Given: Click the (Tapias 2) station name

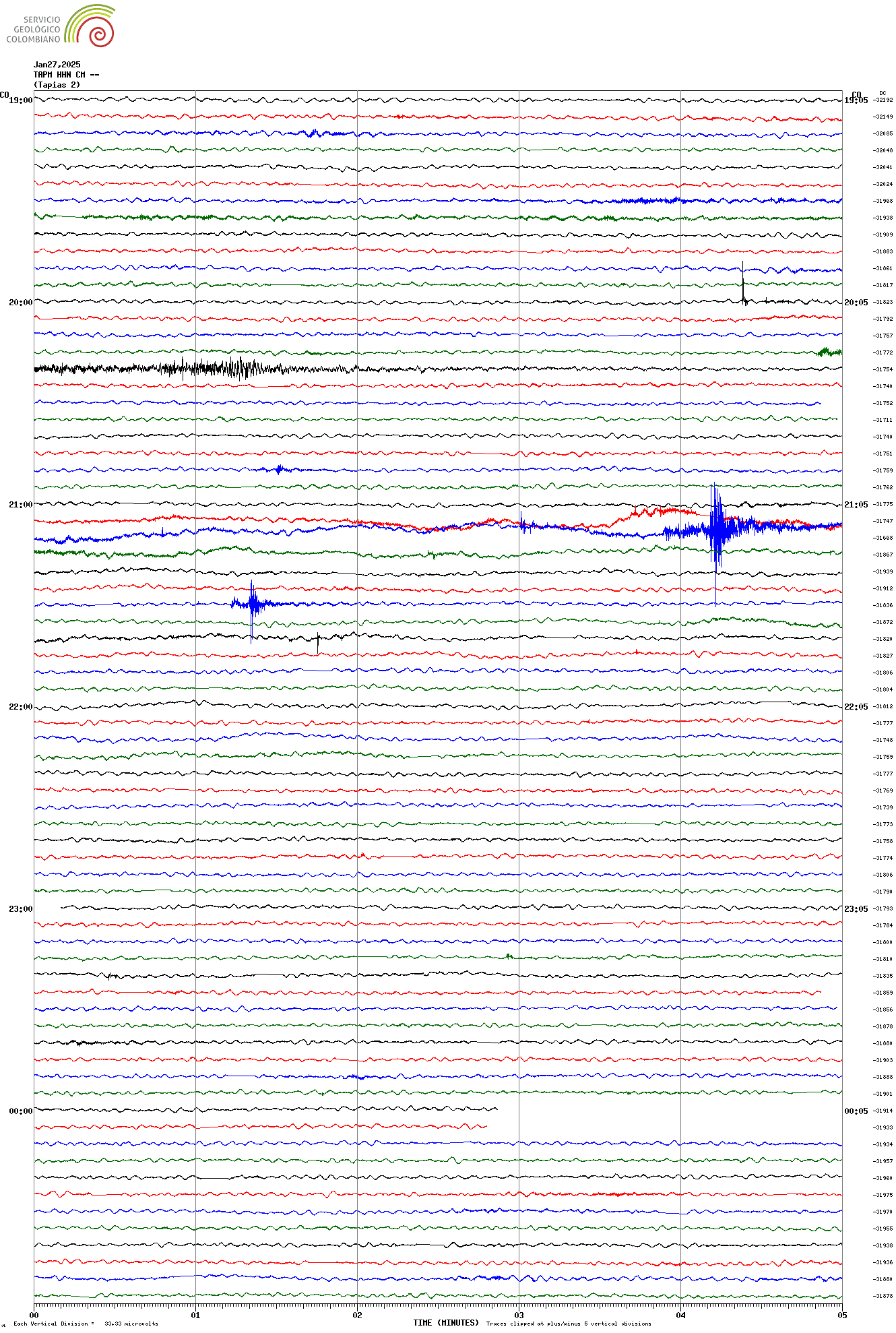Looking at the screenshot, I should click(57, 85).
